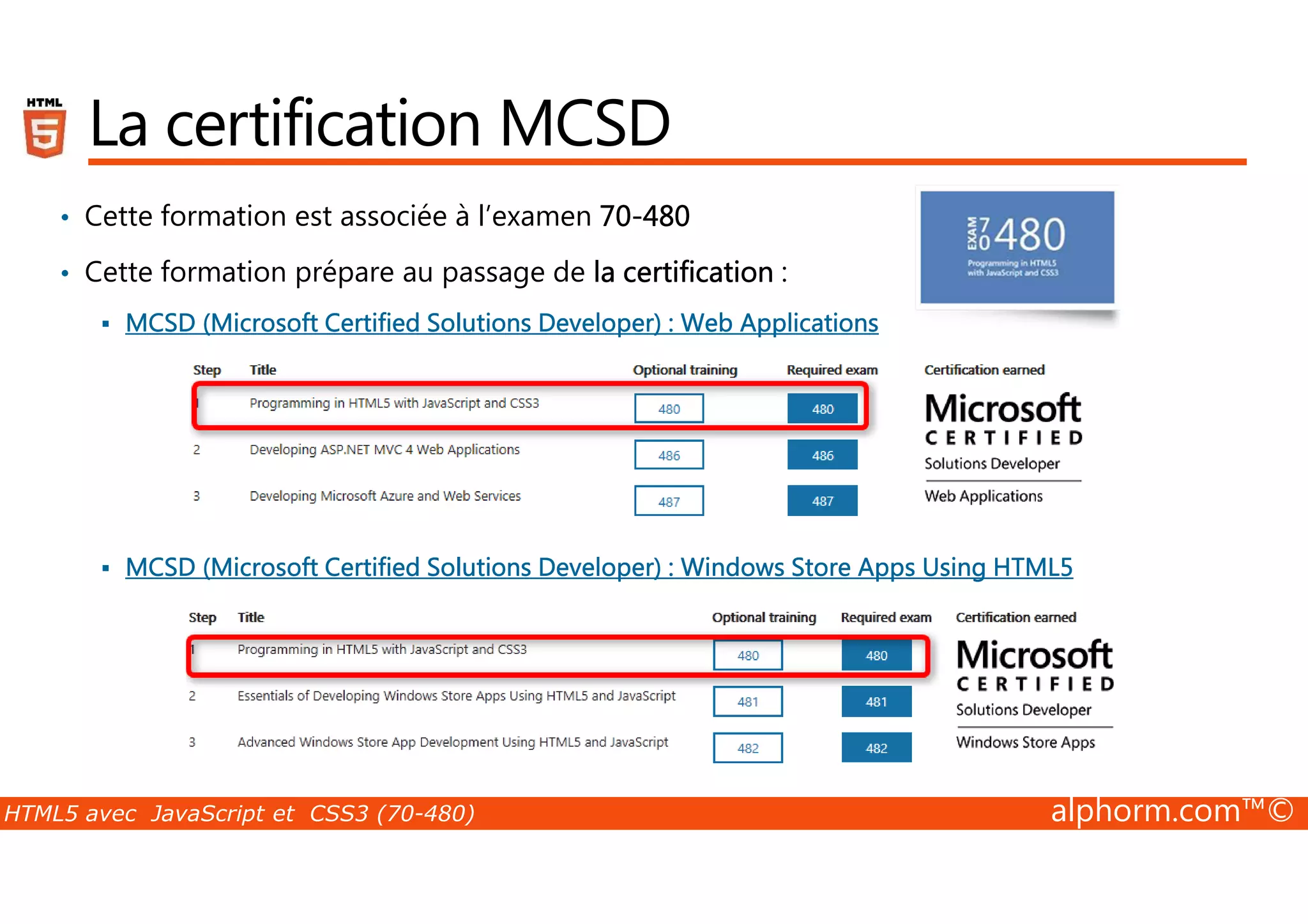Click 'Required exam' header in Windows Store table
The height and width of the screenshot is (924, 1308).
click(x=886, y=617)
